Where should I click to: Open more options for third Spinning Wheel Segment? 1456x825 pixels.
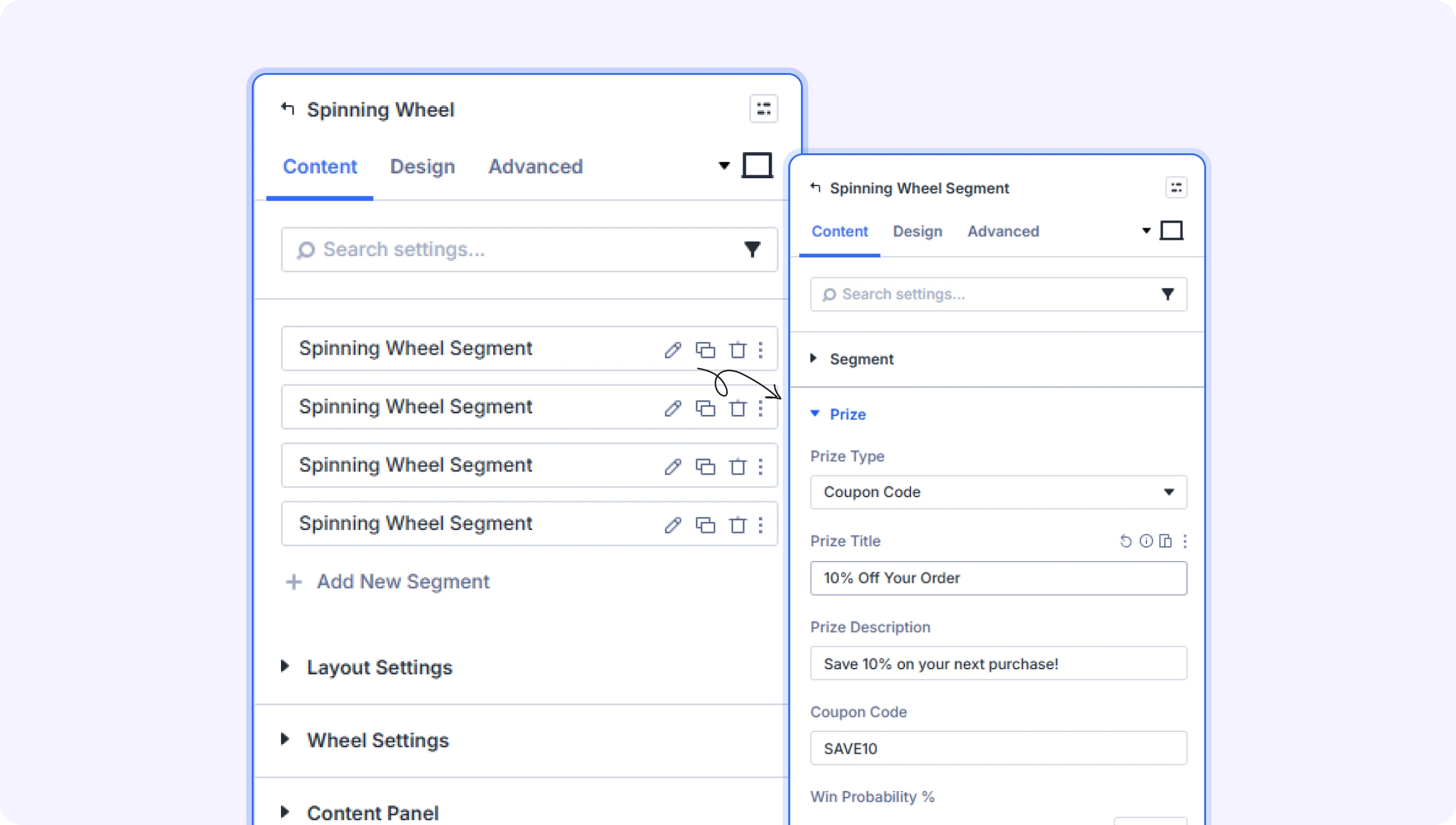click(761, 467)
